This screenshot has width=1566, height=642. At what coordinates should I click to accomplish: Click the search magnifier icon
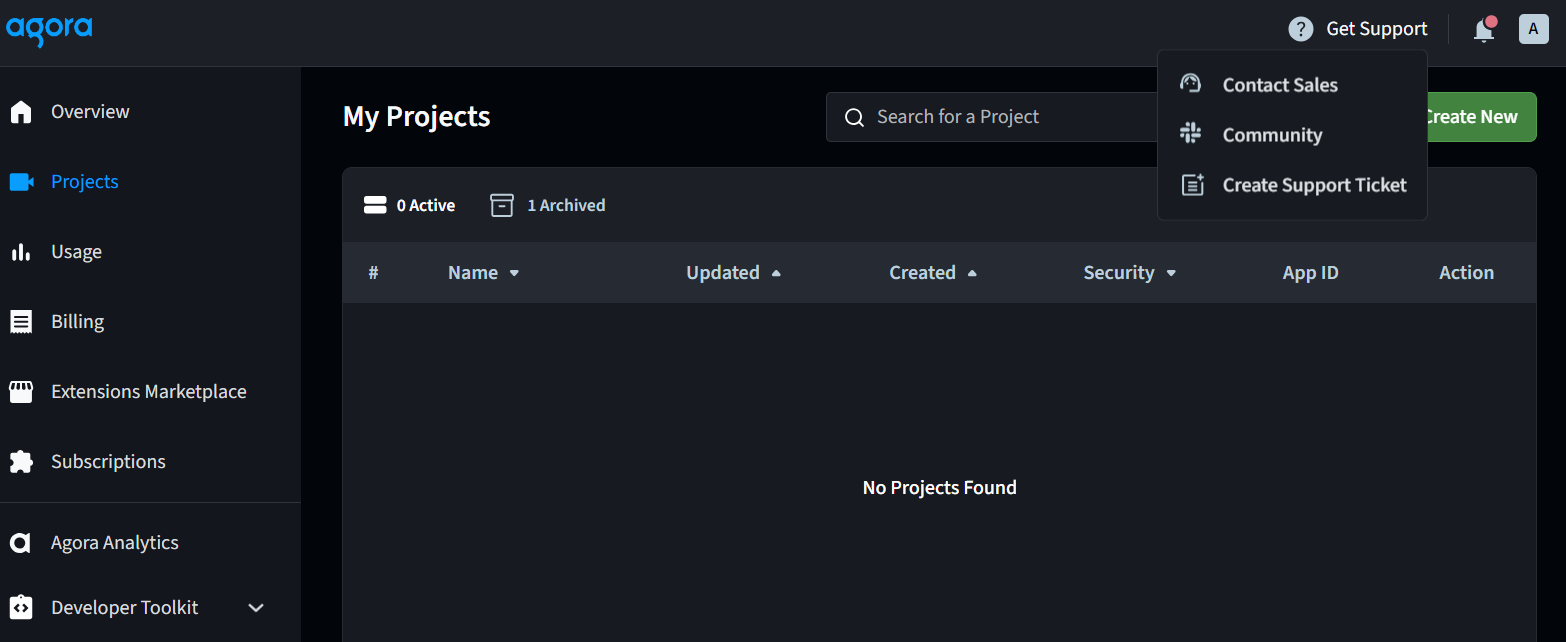coord(854,118)
